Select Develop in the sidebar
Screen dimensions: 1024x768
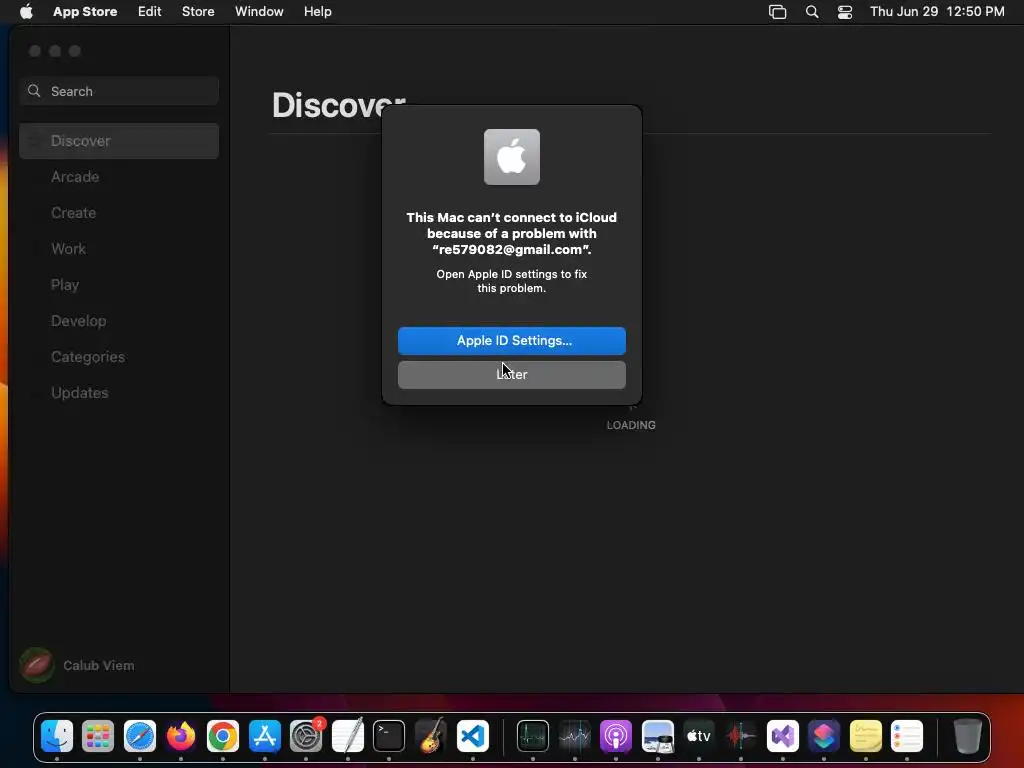[x=119, y=321]
